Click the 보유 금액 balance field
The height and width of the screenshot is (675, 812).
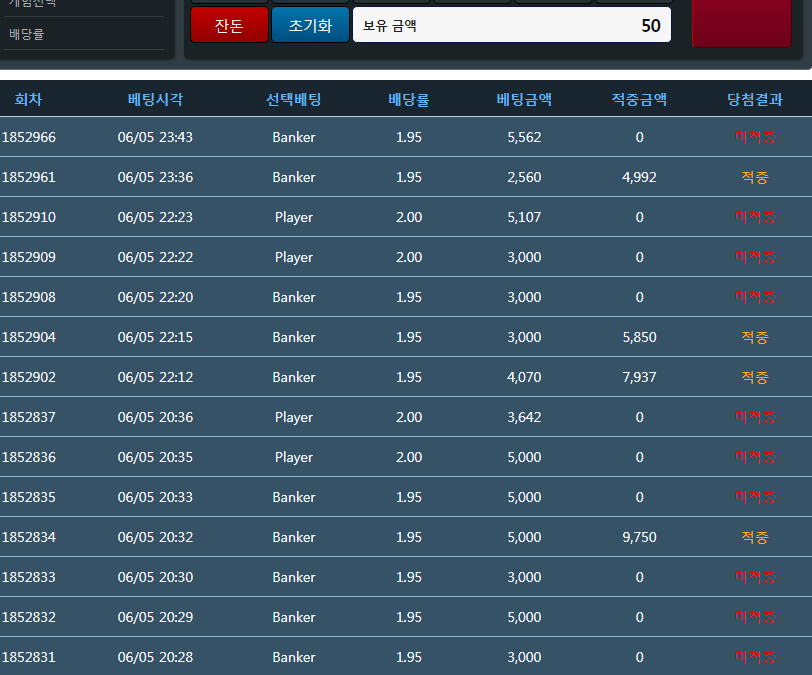pyautogui.click(x=512, y=25)
